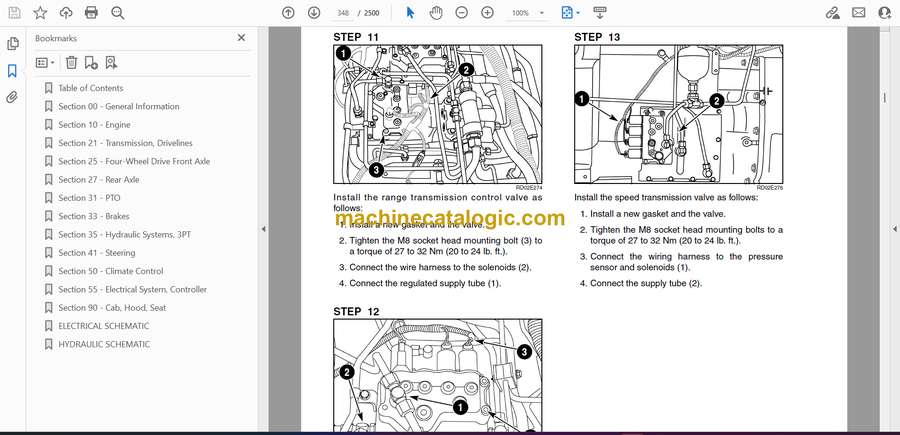Click 'Connect the regulated supply tube (1).' text
This screenshot has height=435, width=900.
click(x=425, y=283)
